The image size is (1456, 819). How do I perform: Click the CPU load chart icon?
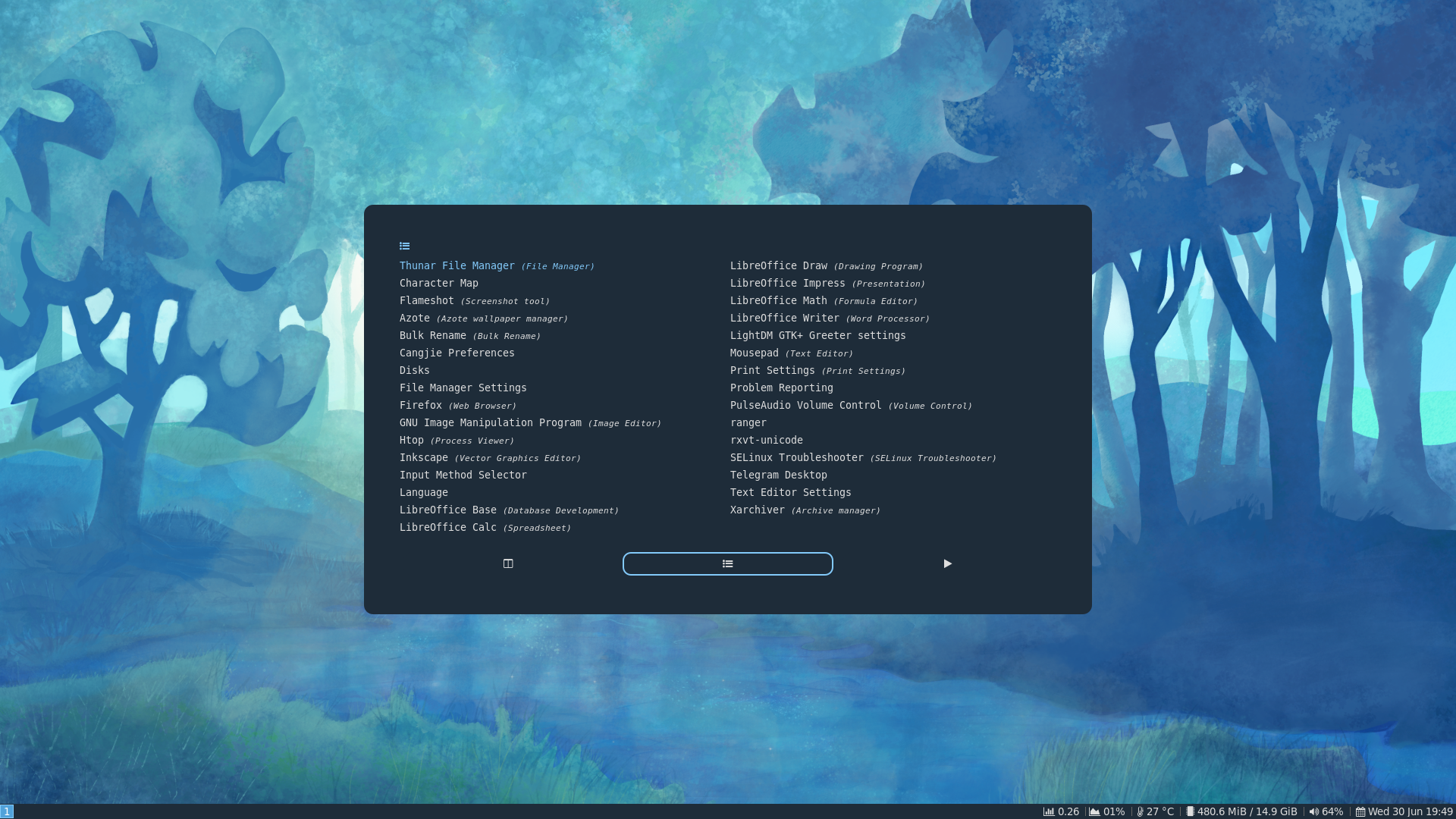pyautogui.click(x=1049, y=811)
